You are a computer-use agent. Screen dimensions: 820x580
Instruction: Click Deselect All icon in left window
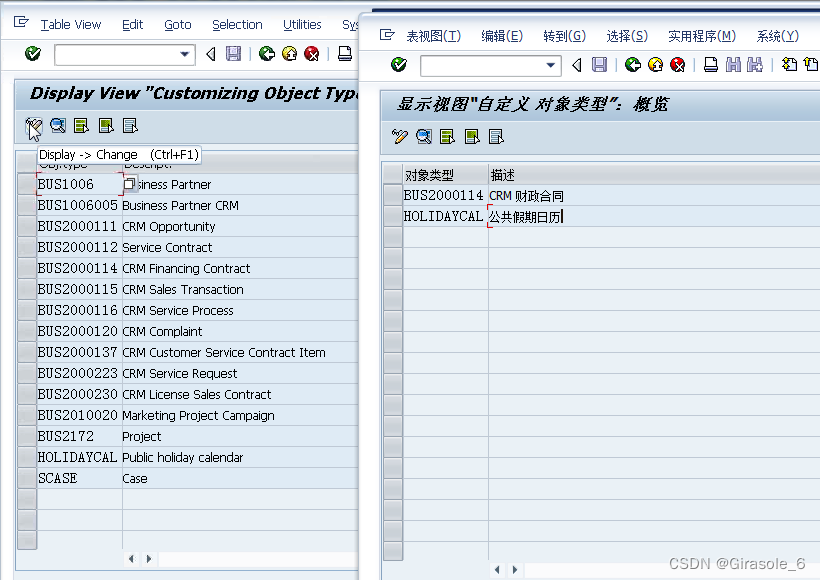point(130,126)
